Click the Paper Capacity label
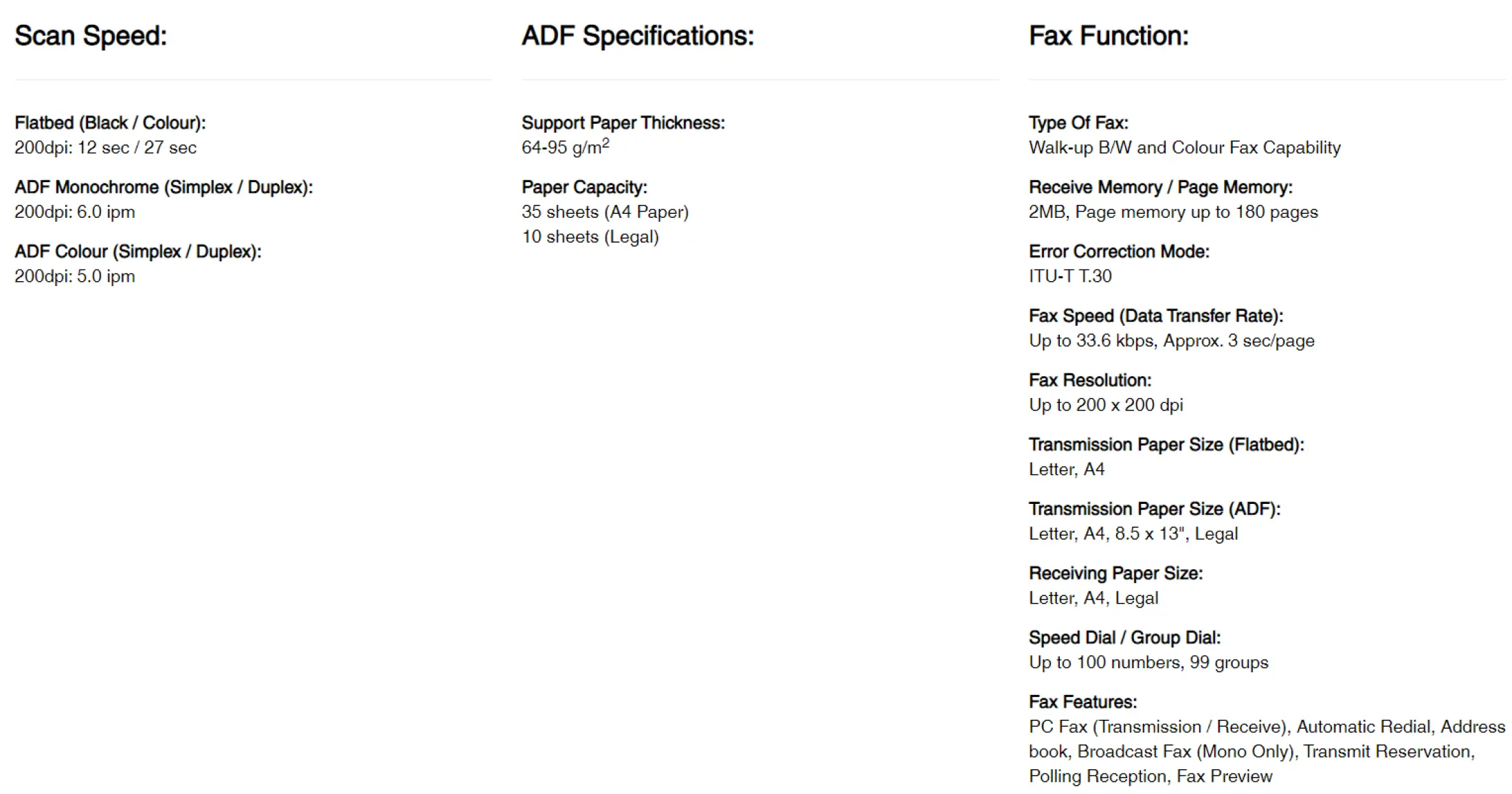 click(584, 187)
